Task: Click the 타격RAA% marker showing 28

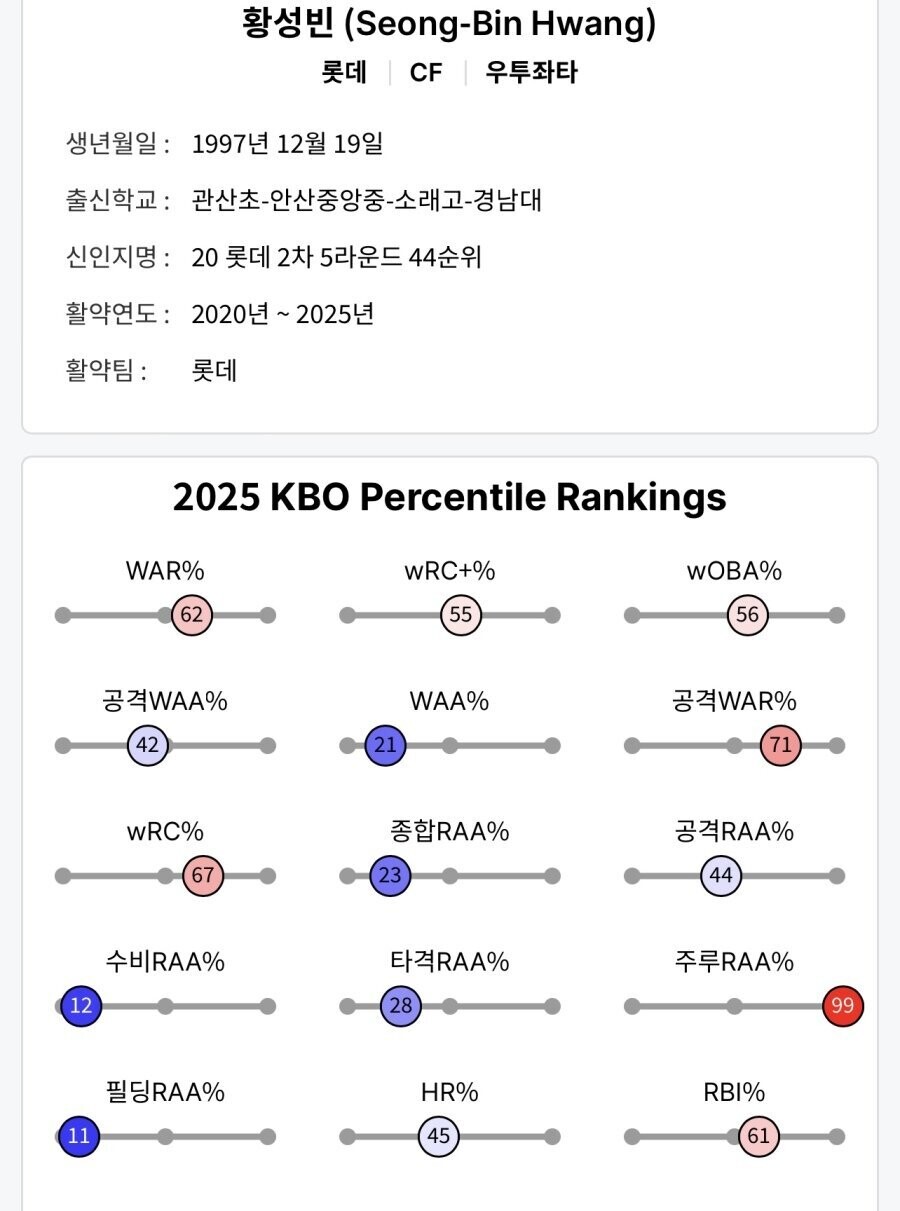Action: point(400,1006)
